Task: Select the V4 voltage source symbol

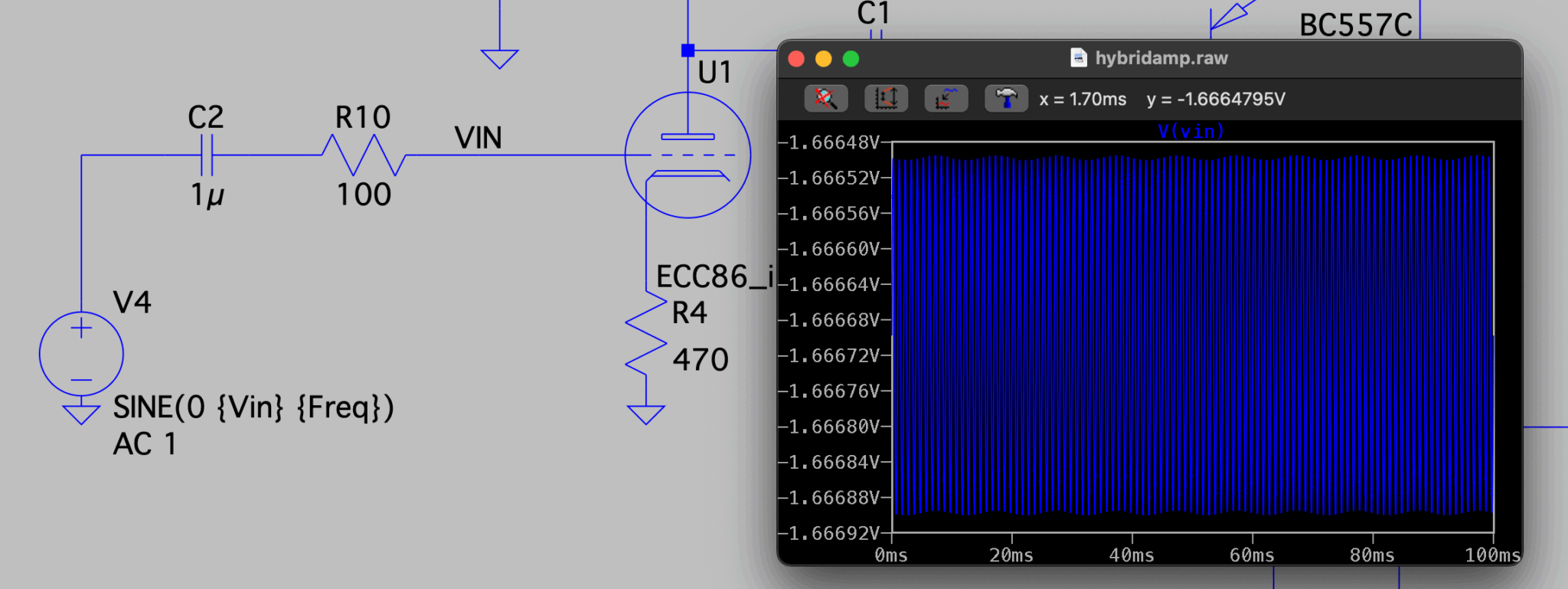Action: click(81, 354)
